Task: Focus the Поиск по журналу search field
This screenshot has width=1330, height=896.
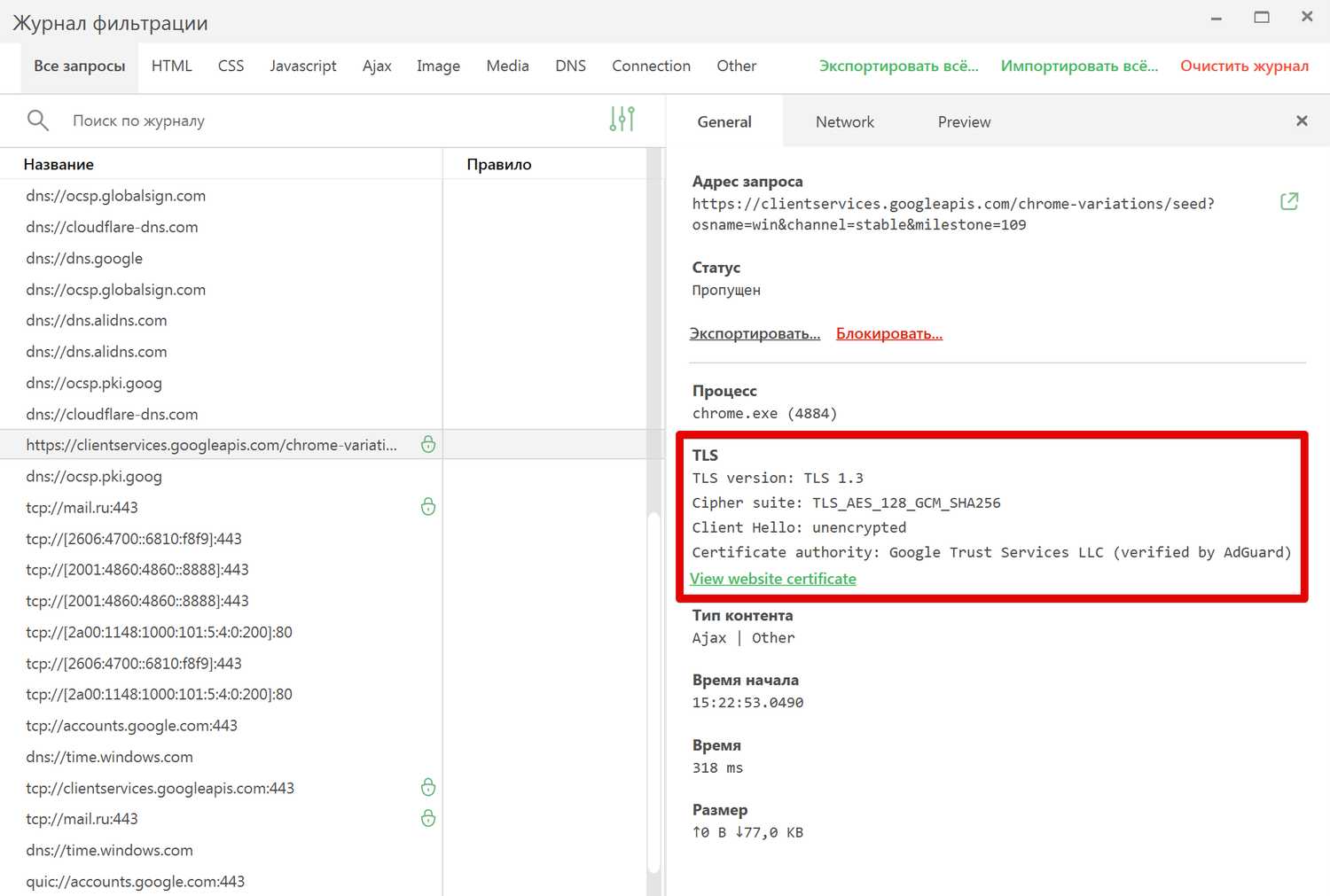Action: point(328,121)
